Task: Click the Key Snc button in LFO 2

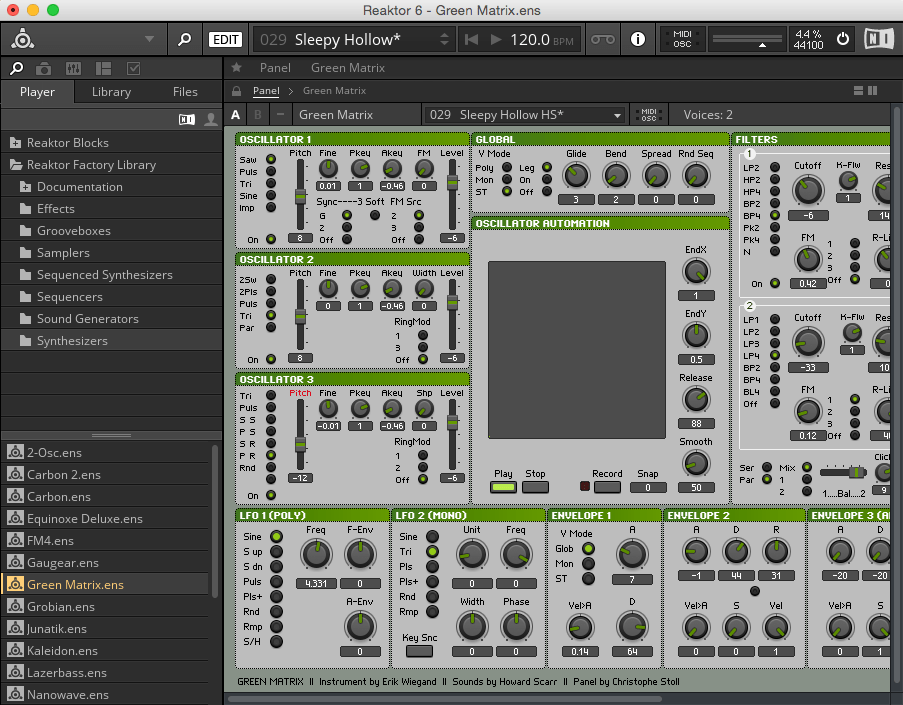Action: pyautogui.click(x=419, y=651)
